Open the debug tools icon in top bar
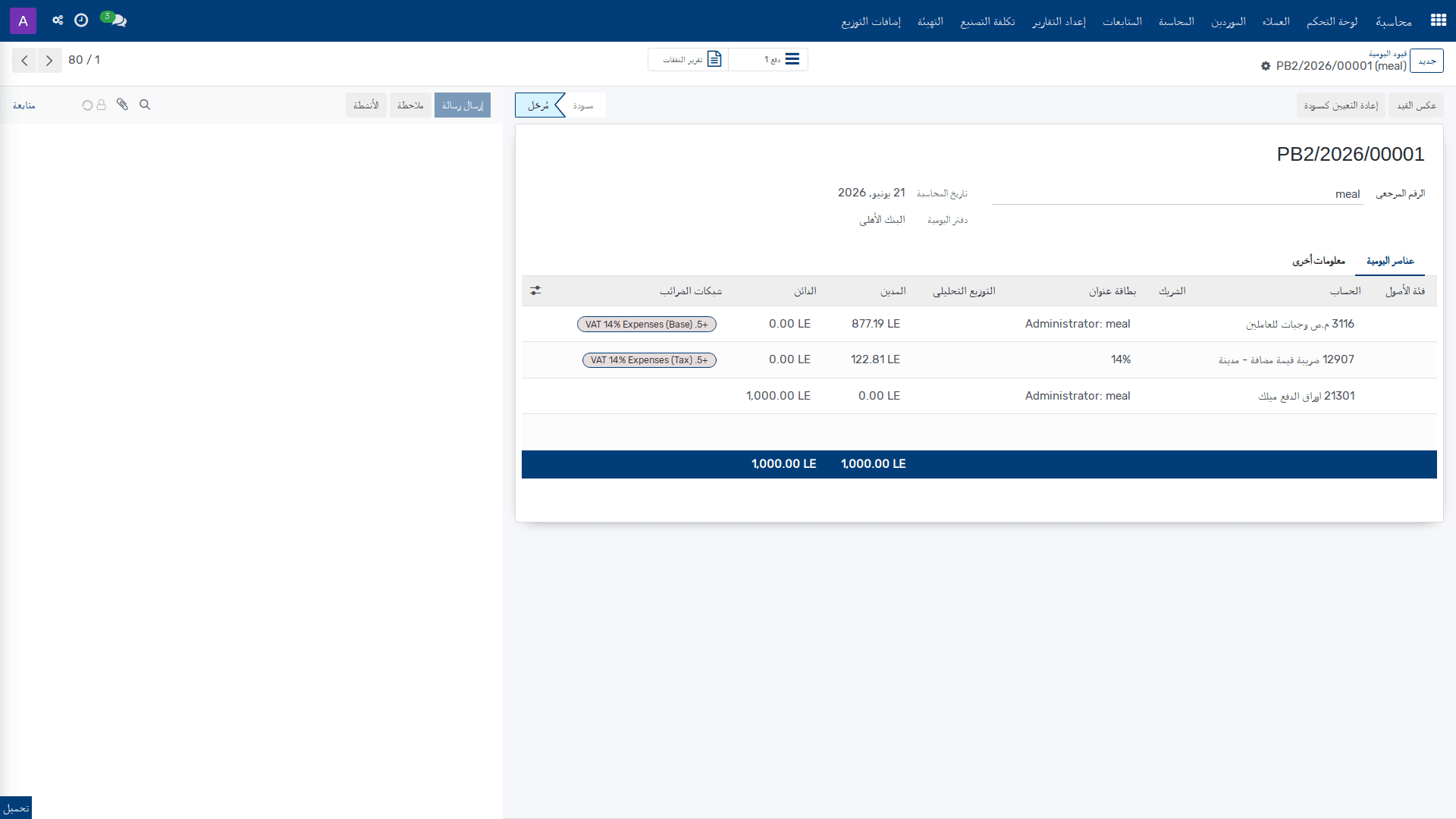 point(58,20)
